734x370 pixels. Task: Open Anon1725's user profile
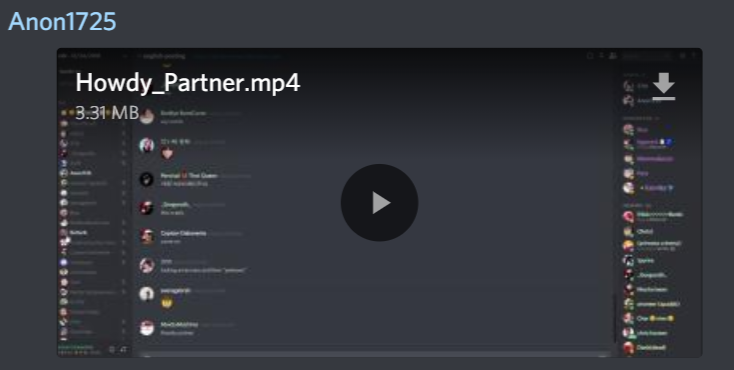point(62,22)
